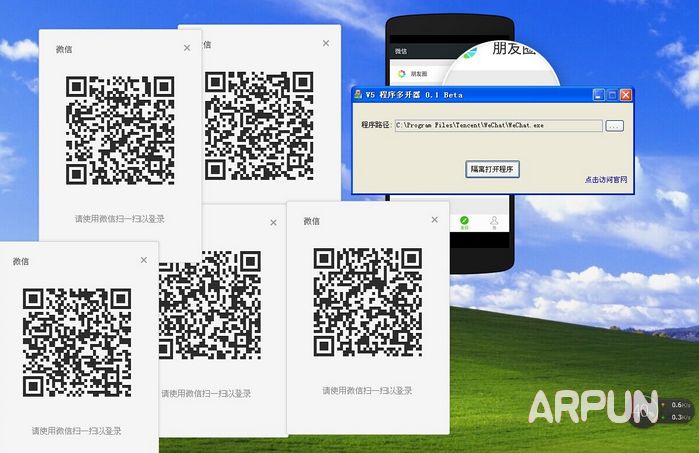Image resolution: width=699 pixels, height=453 pixels.
Task: Click the QR code in lower-right 微信 window
Action: pyautogui.click(x=368, y=302)
